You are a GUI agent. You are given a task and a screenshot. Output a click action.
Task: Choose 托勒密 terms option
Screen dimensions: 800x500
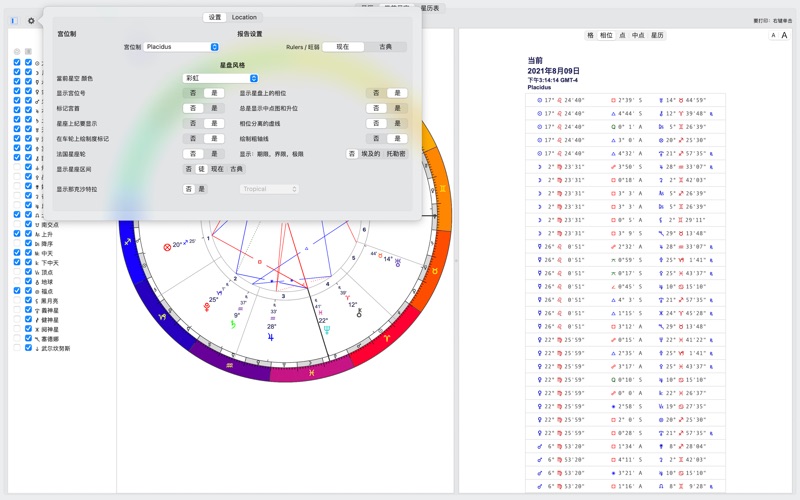(396, 154)
